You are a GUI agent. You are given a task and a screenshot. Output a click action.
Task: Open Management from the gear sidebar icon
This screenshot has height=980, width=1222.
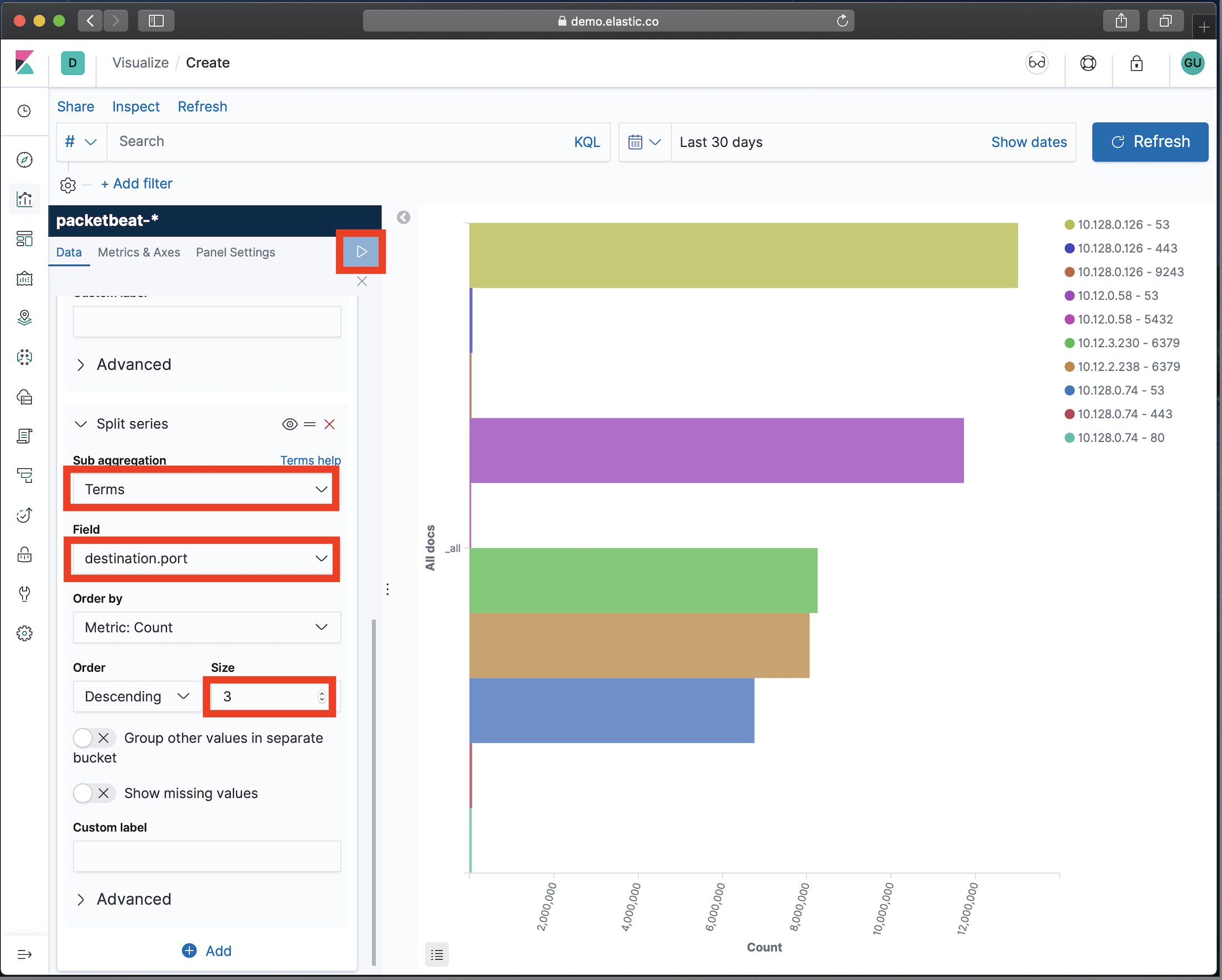(24, 633)
